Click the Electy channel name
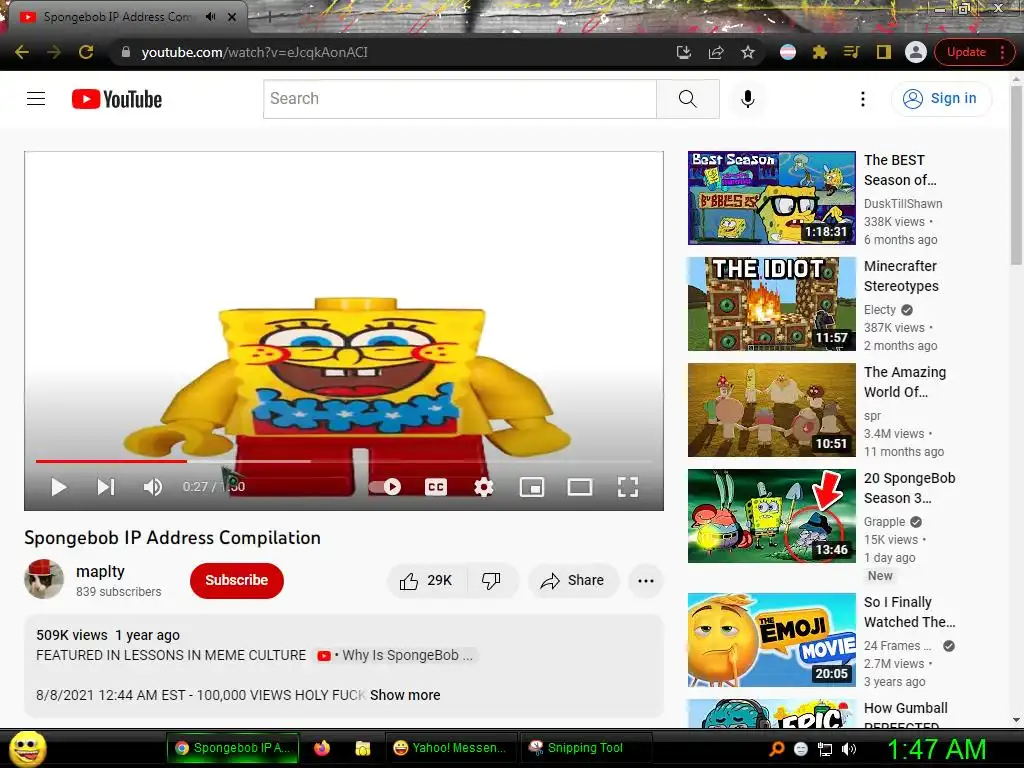Viewport: 1024px width, 768px height. pyautogui.click(x=880, y=310)
